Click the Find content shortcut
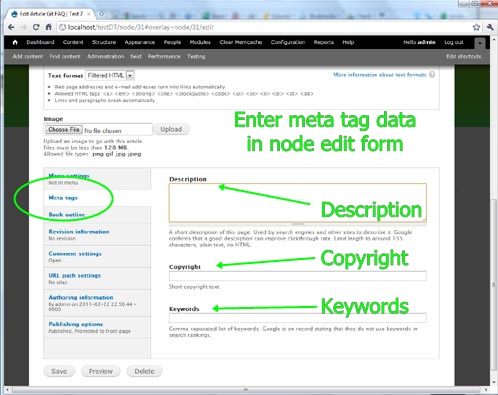 tap(65, 56)
